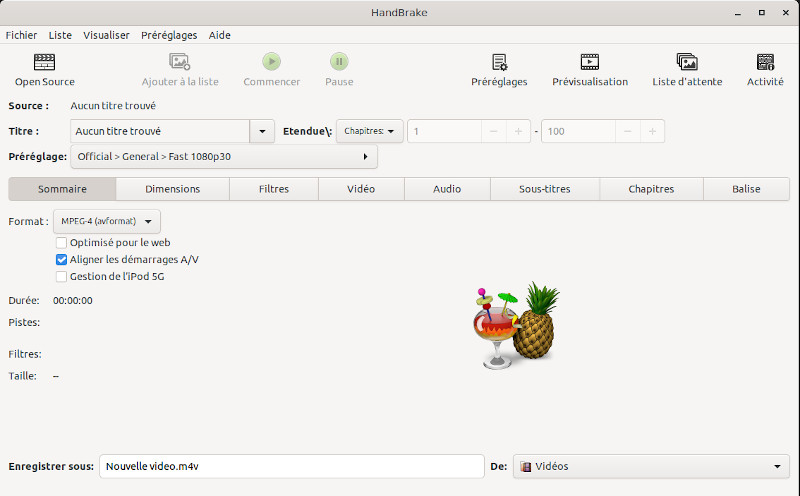Choose destination folder Vidéos
Screen dimensions: 800x496
click(x=651, y=466)
